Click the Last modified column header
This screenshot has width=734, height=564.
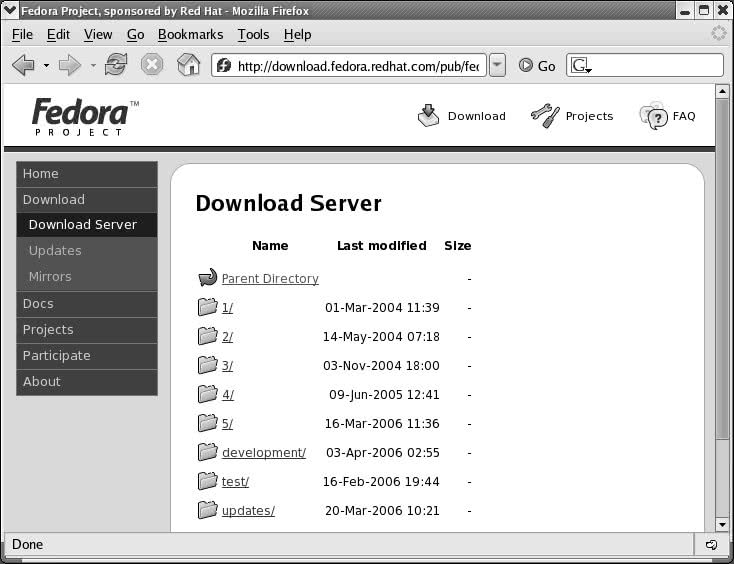point(382,246)
